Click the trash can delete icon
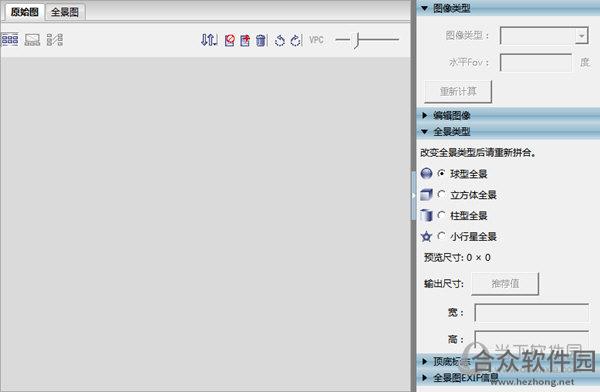 tap(261, 40)
